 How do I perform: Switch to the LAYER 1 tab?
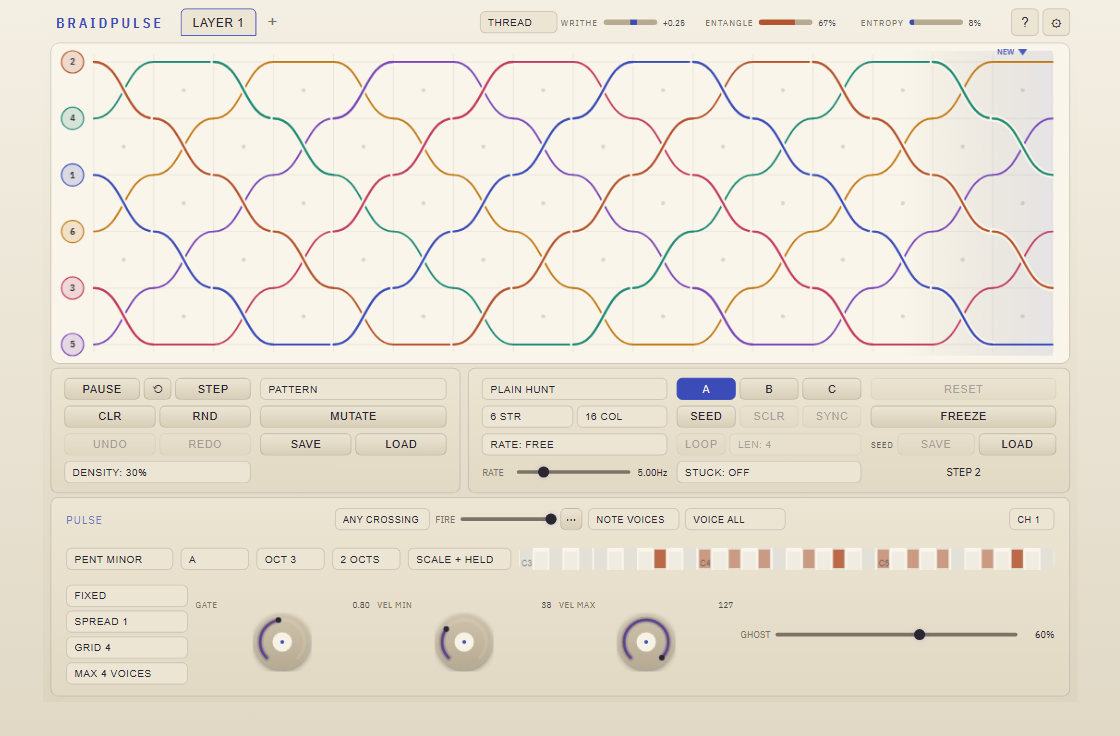tap(219, 22)
